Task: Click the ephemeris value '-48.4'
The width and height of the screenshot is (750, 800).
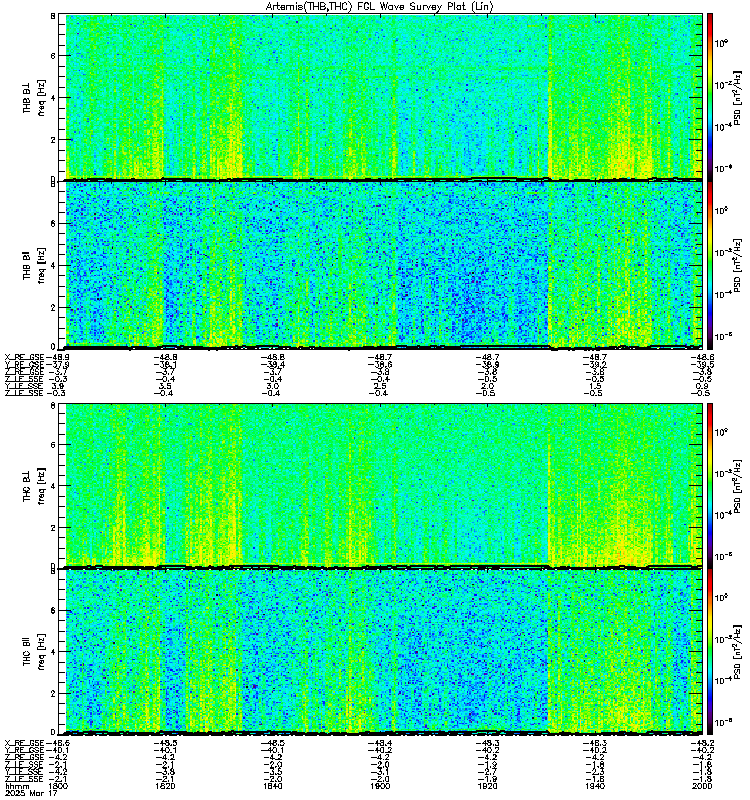Action: tap(380, 743)
